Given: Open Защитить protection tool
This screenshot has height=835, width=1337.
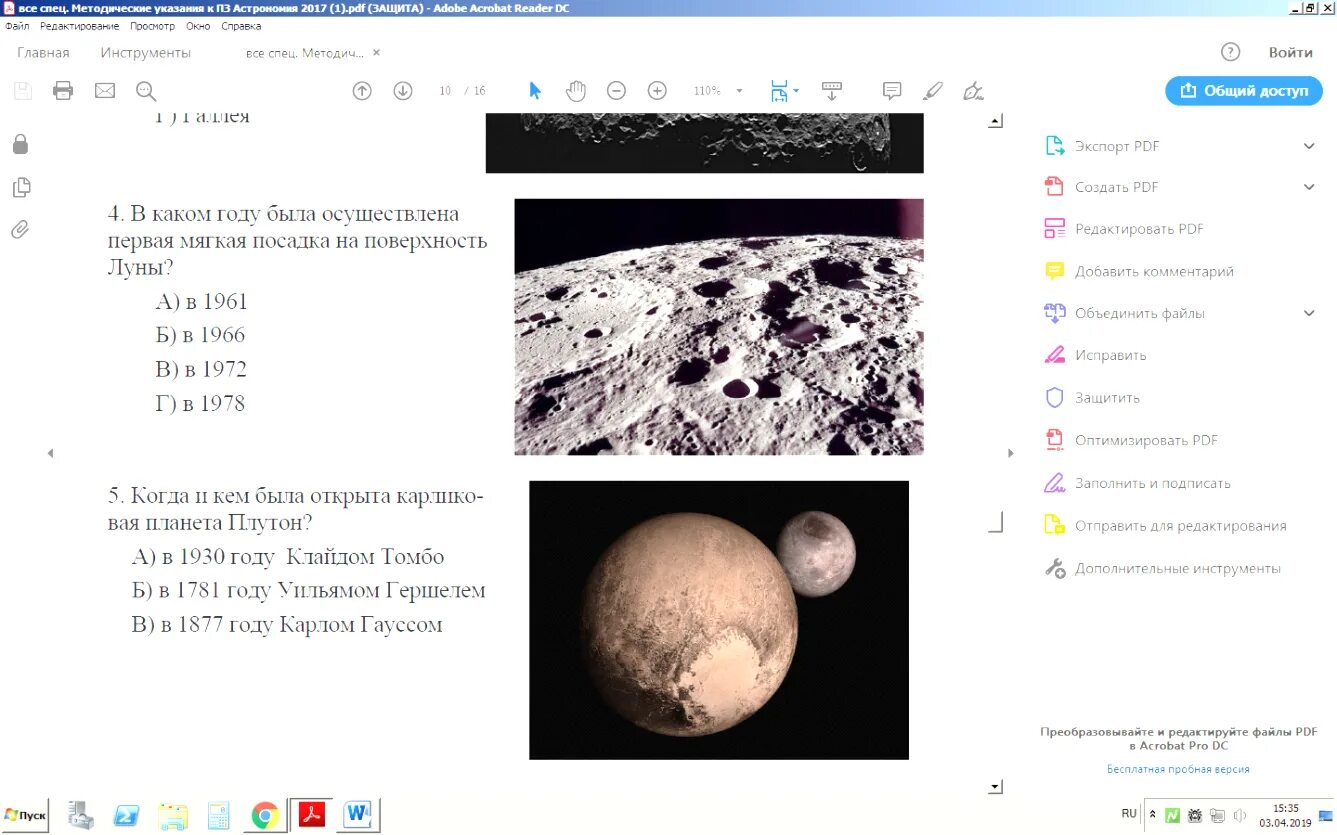Looking at the screenshot, I should tap(1107, 397).
